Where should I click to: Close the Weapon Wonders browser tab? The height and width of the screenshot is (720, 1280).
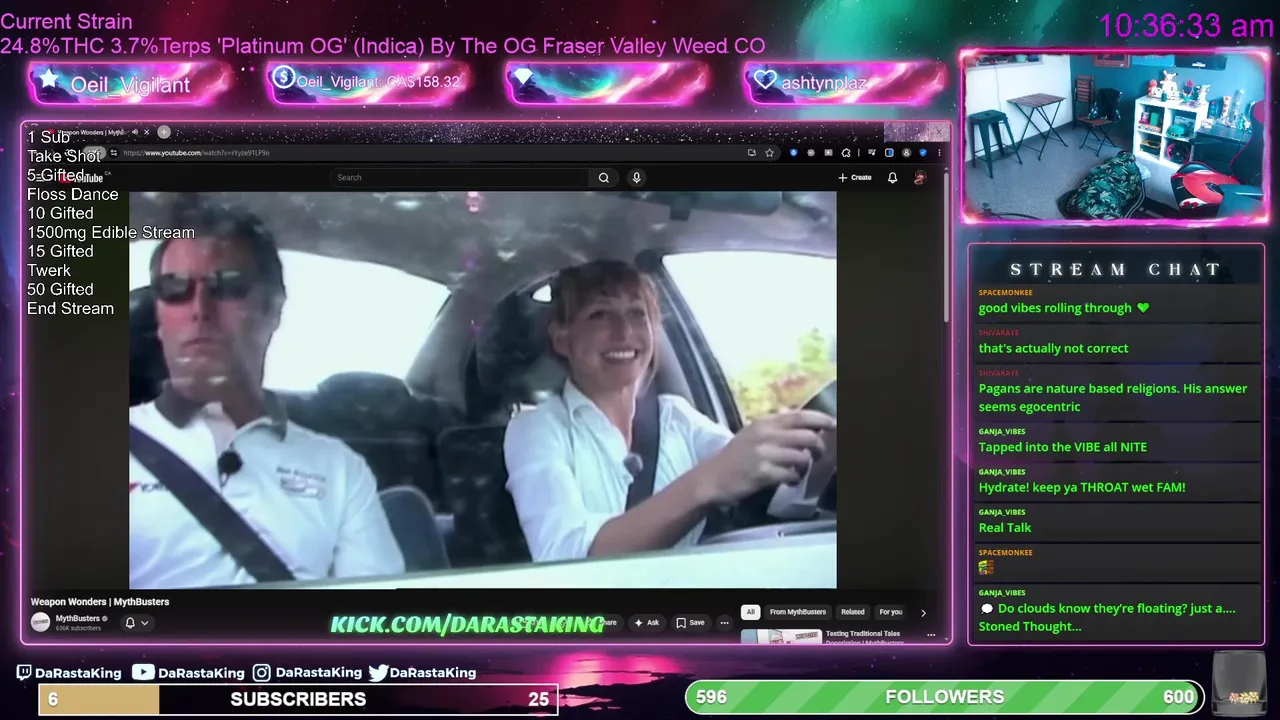tap(146, 132)
